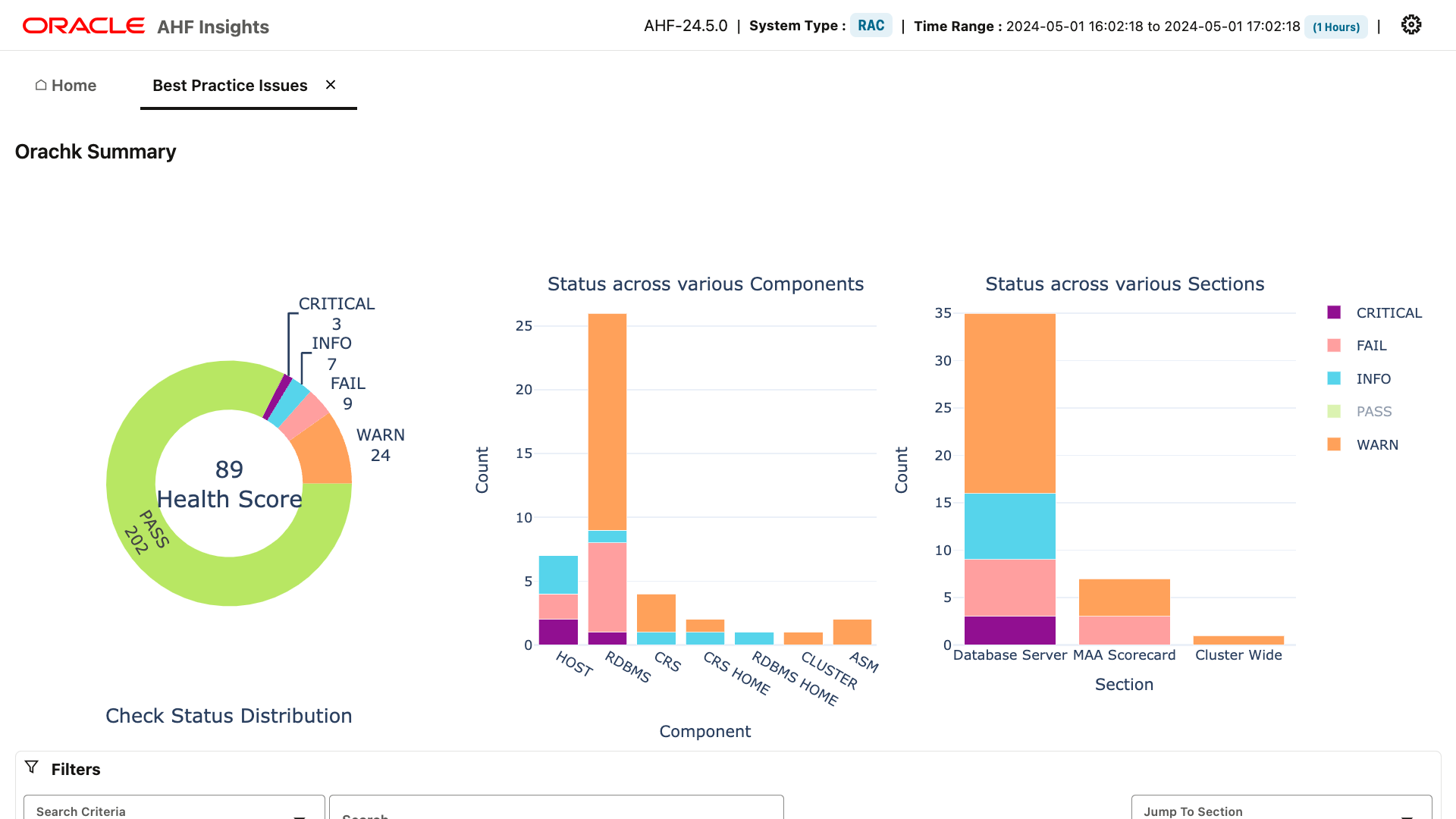Screen dimensions: 1456x819
Task: Click the (1 Hours) time range badge
Action: point(1335,27)
